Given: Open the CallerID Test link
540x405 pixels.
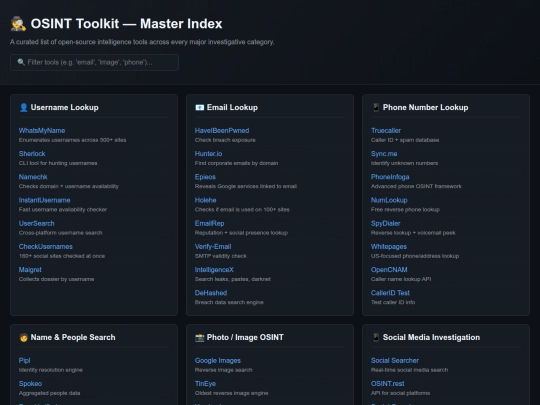Looking at the screenshot, I should tap(390, 293).
